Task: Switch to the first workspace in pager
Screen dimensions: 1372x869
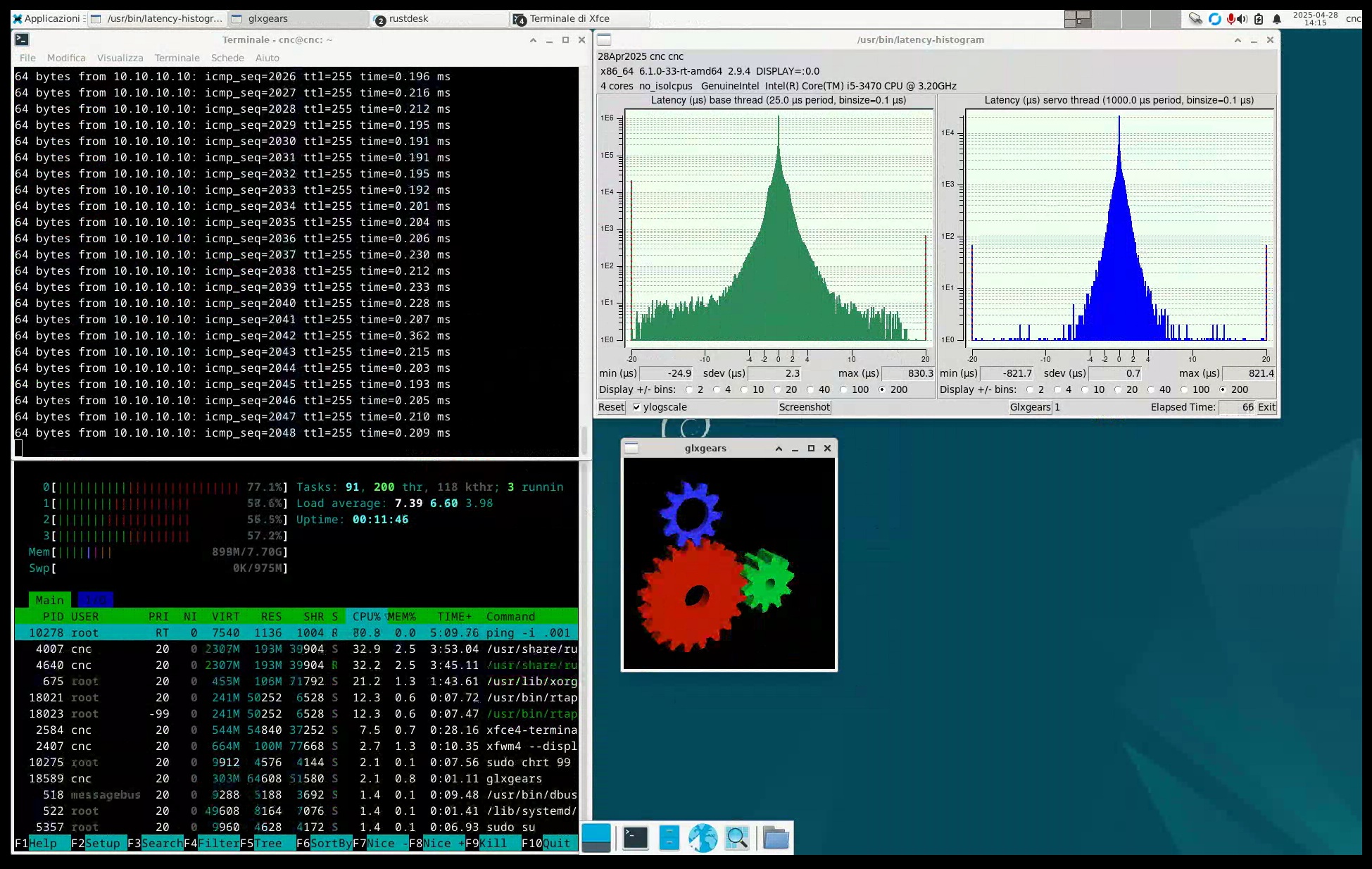Action: (x=1077, y=19)
